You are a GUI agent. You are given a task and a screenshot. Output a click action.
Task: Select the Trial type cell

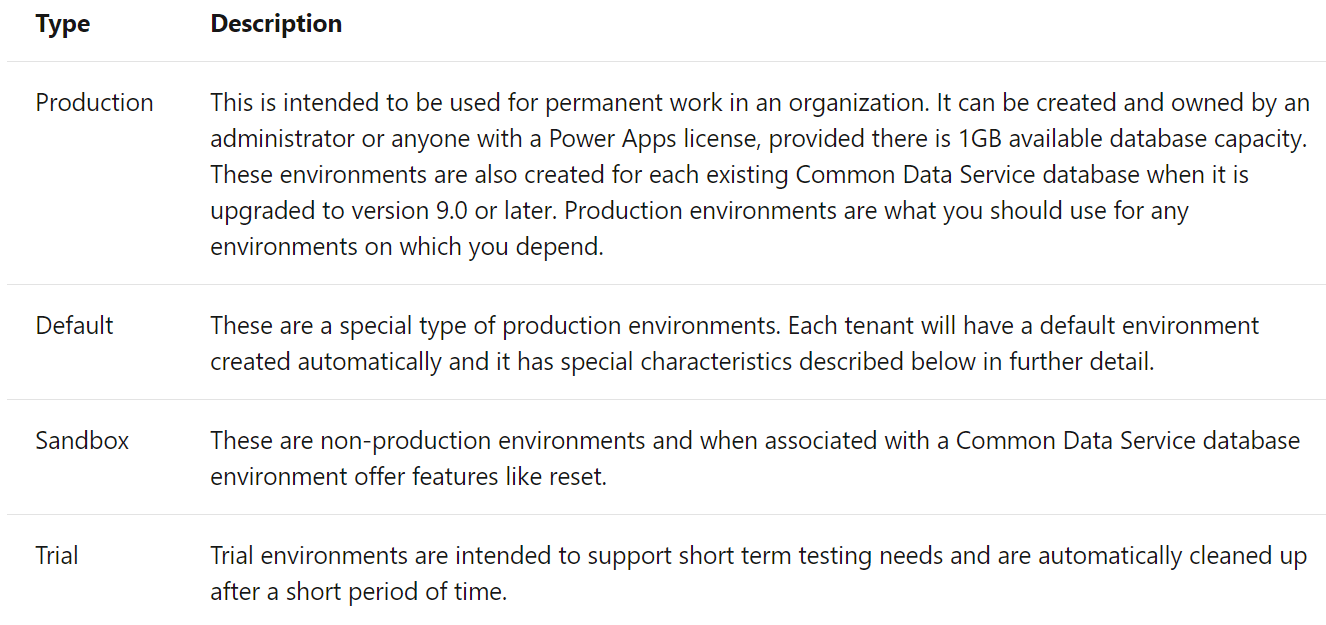tap(57, 556)
